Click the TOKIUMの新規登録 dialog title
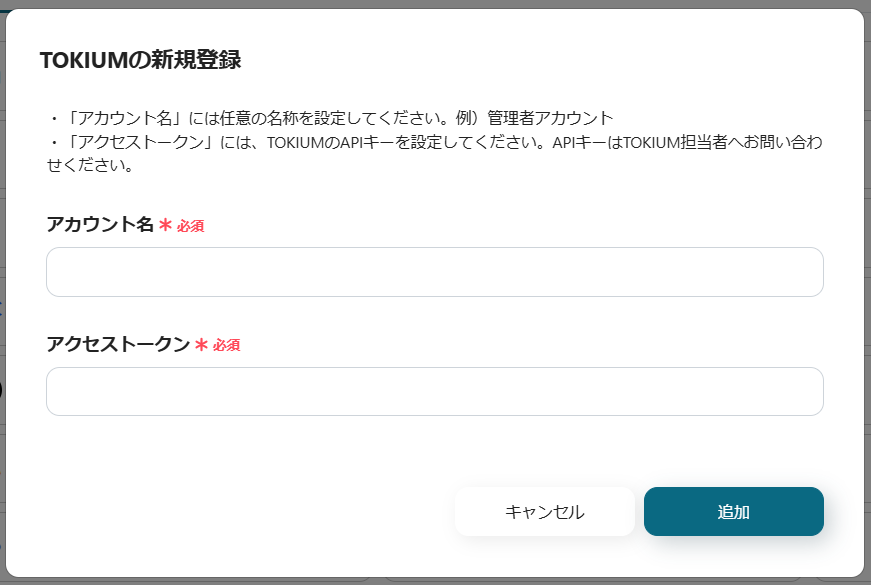This screenshot has height=585, width=871. click(x=140, y=60)
